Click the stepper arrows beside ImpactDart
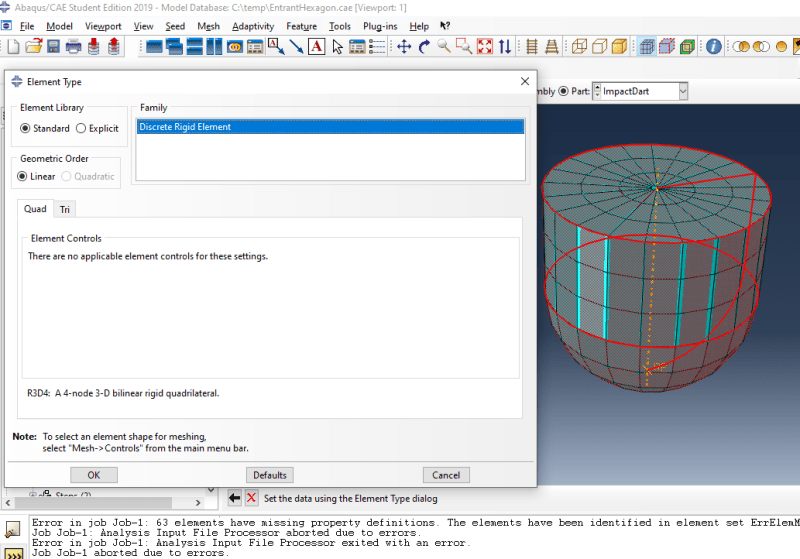The height and width of the screenshot is (559, 800). point(597,91)
